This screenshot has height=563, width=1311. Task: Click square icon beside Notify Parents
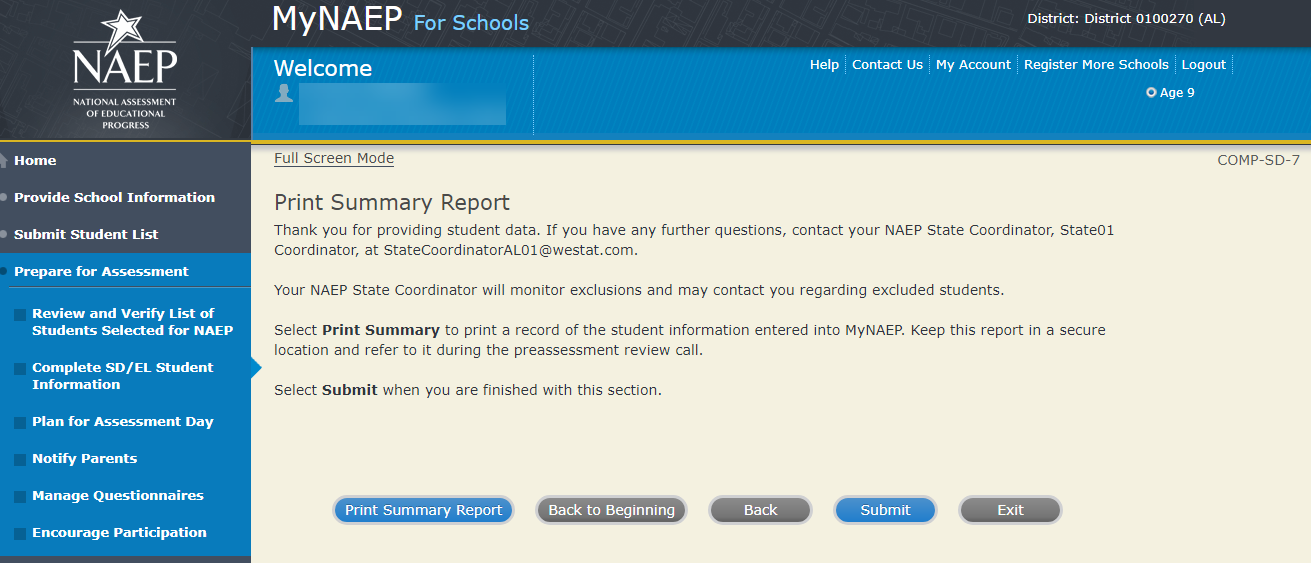[20, 460]
